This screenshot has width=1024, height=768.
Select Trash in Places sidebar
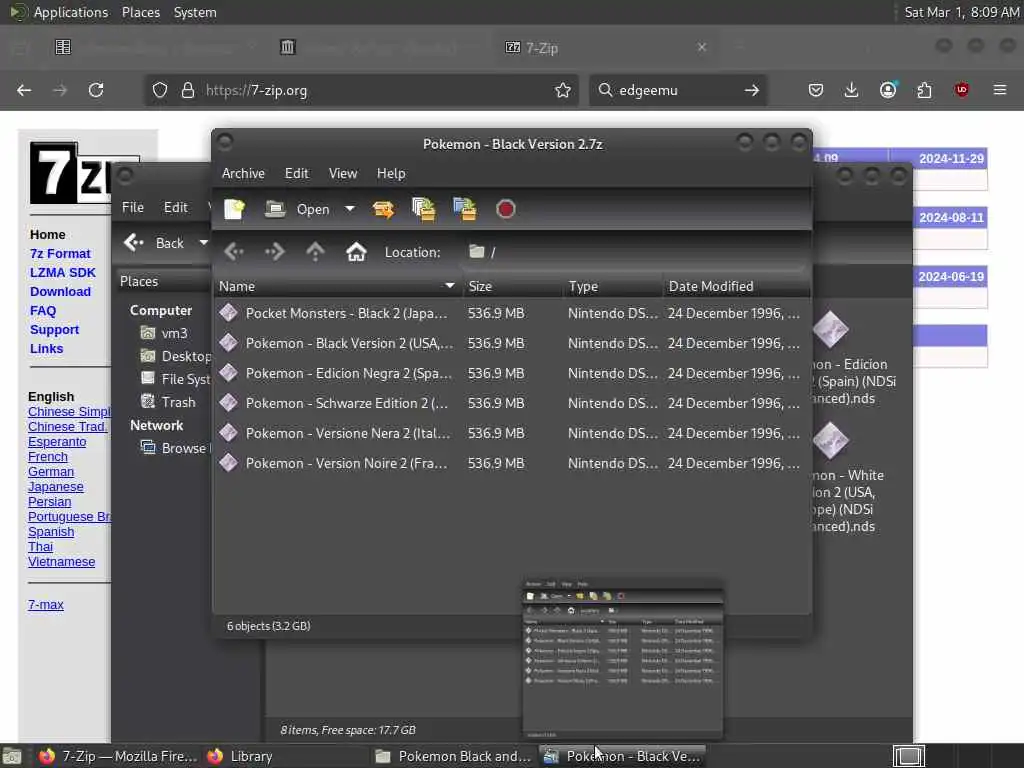(168, 402)
